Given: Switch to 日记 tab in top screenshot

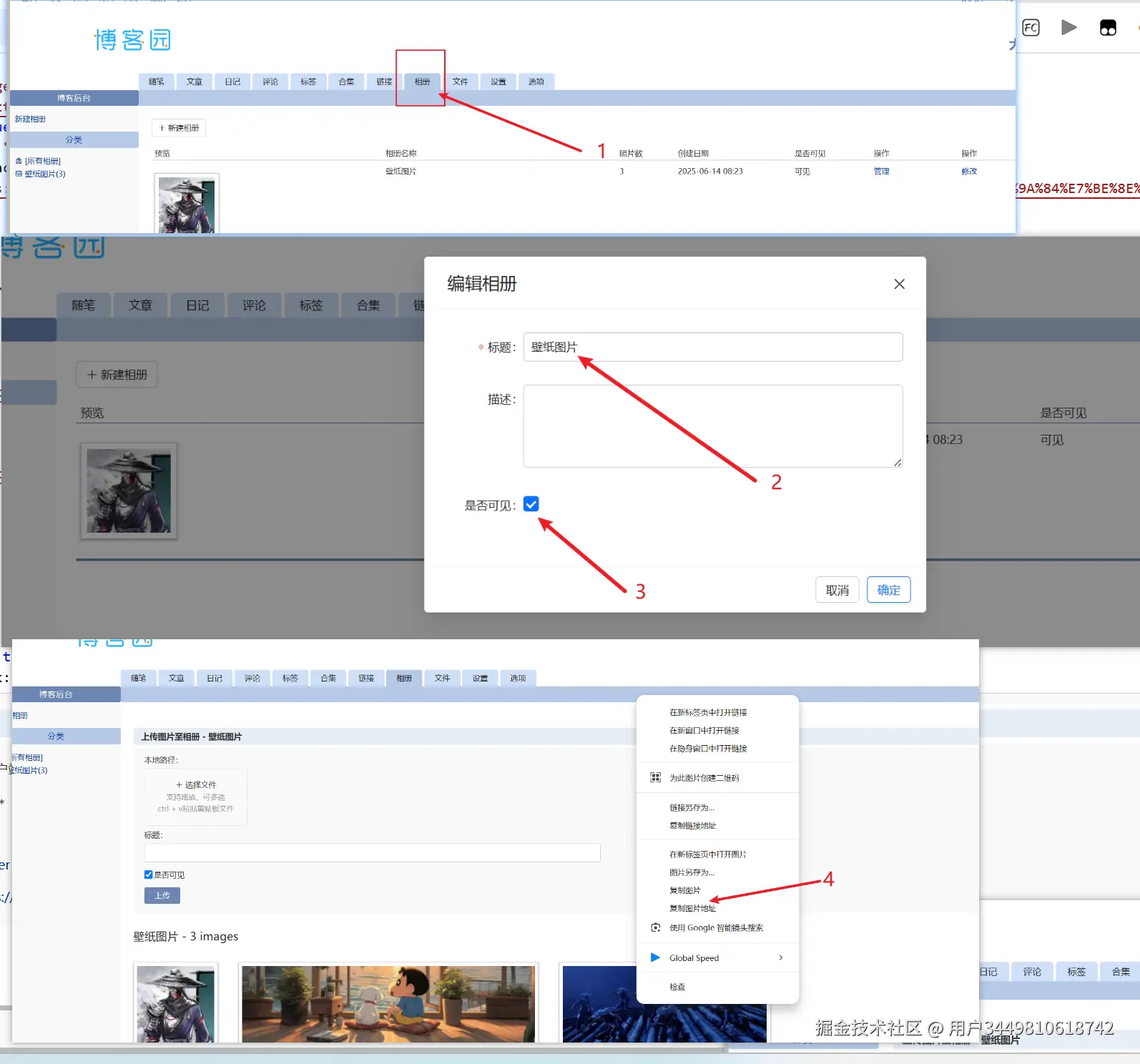Looking at the screenshot, I should 232,82.
